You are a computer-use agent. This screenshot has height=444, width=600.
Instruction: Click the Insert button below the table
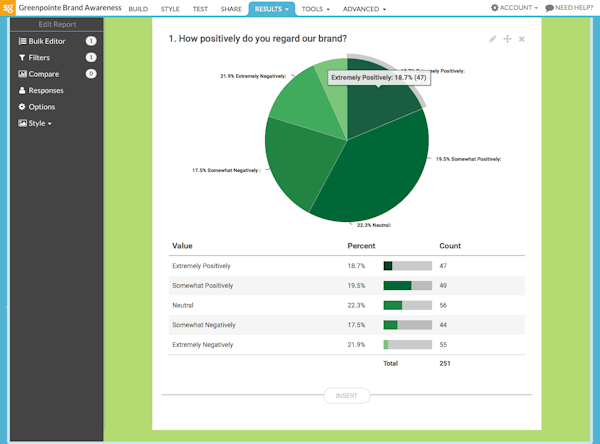click(346, 396)
